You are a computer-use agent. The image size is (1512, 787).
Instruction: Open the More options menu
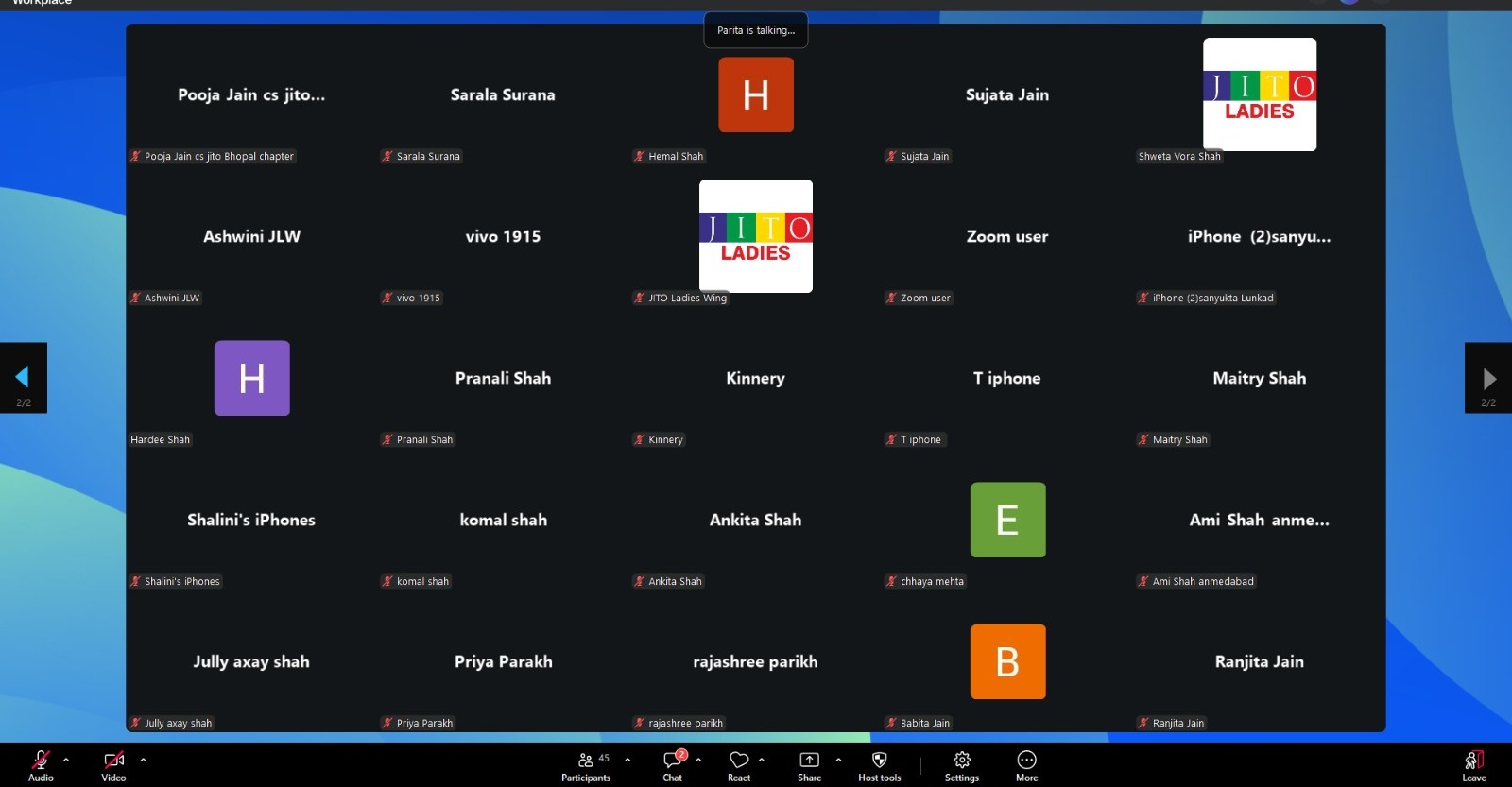(1026, 761)
